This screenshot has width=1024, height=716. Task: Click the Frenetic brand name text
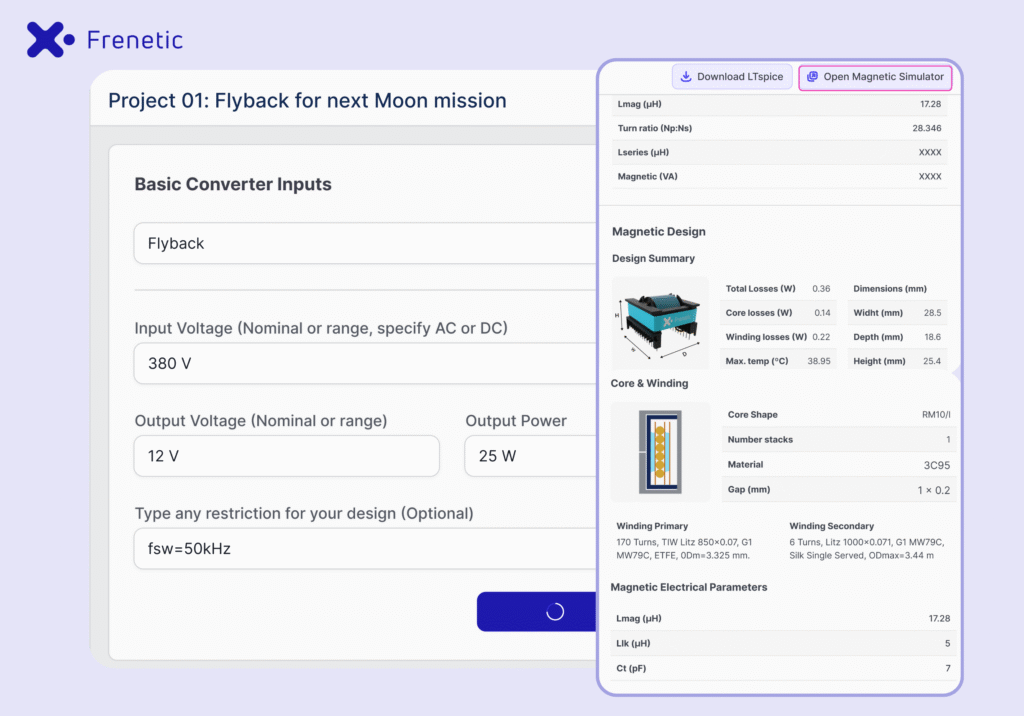click(x=135, y=40)
